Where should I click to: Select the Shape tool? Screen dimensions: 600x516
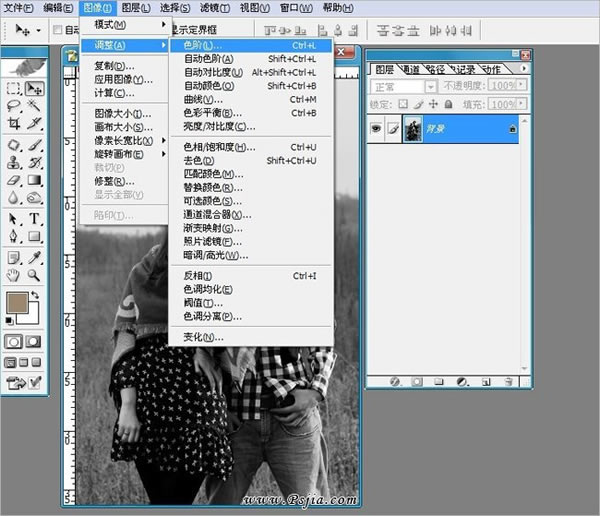click(x=34, y=236)
